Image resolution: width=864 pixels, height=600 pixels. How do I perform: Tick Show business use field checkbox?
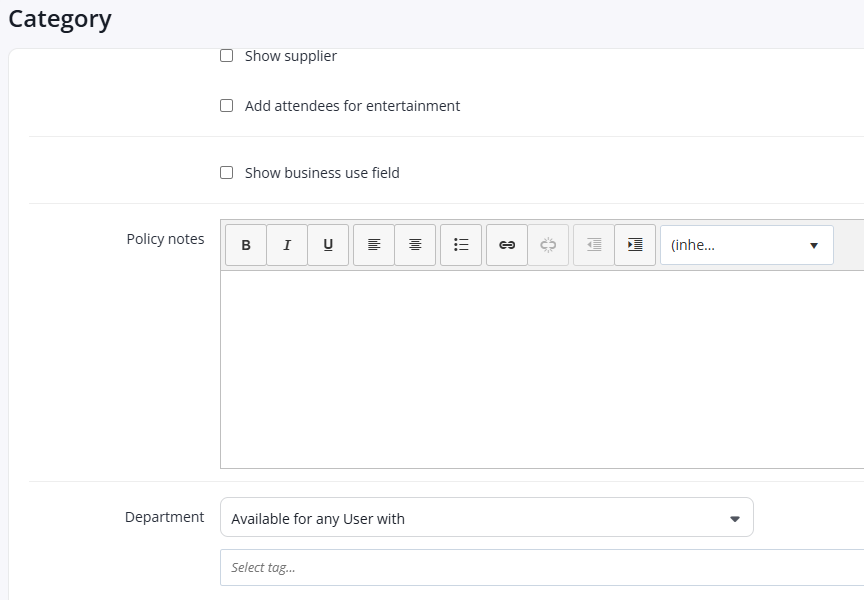click(x=226, y=173)
